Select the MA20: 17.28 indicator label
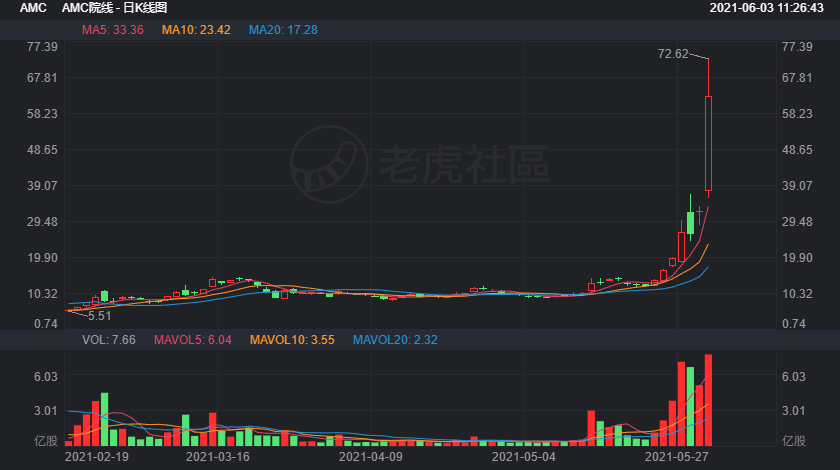This screenshot has width=840, height=470. pyautogui.click(x=283, y=30)
